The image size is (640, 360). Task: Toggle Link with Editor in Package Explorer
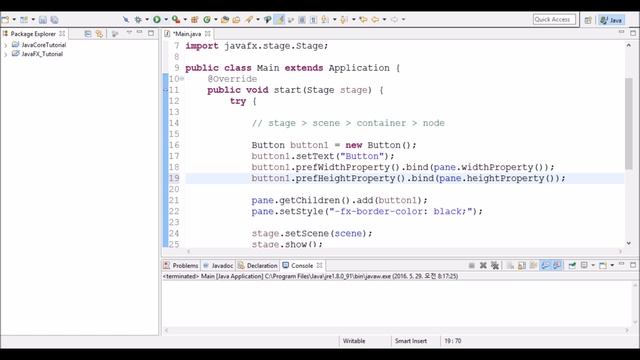click(x=99, y=34)
